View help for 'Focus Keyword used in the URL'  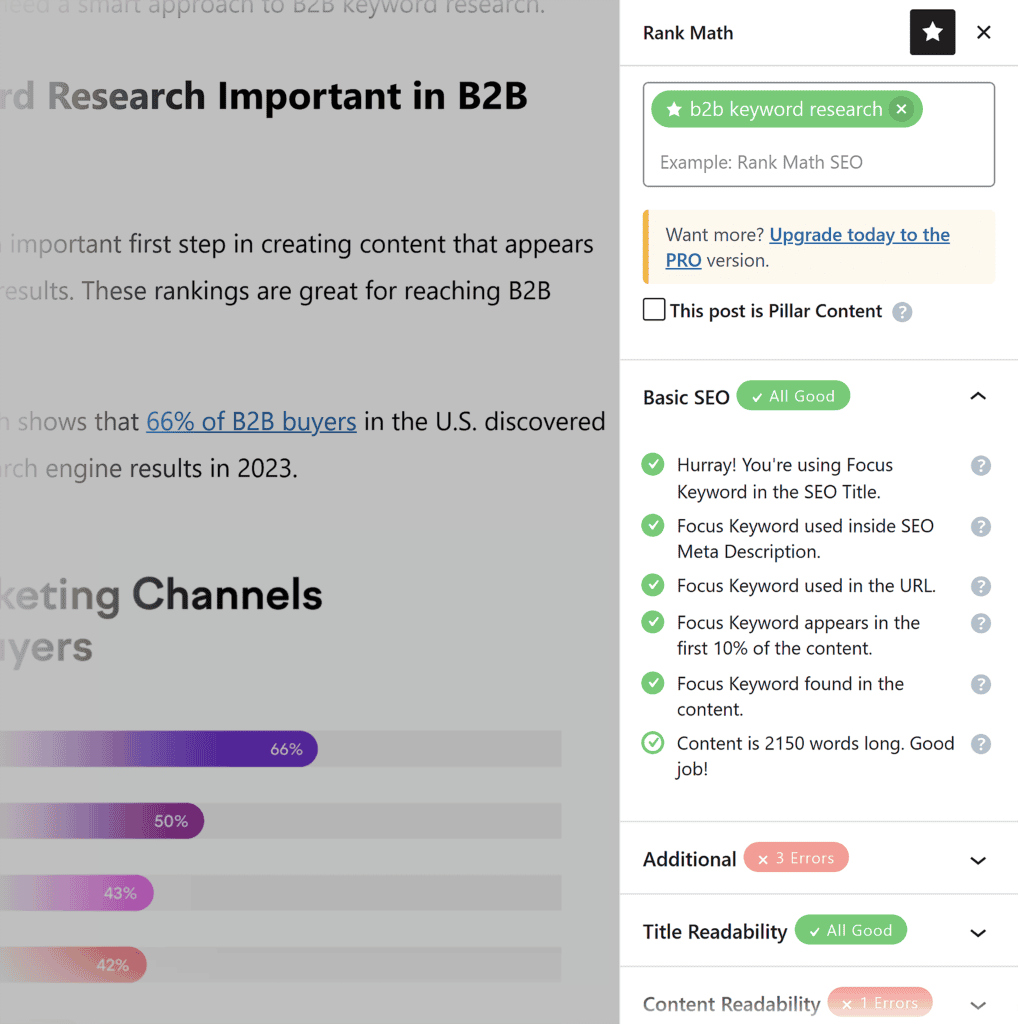tap(980, 586)
